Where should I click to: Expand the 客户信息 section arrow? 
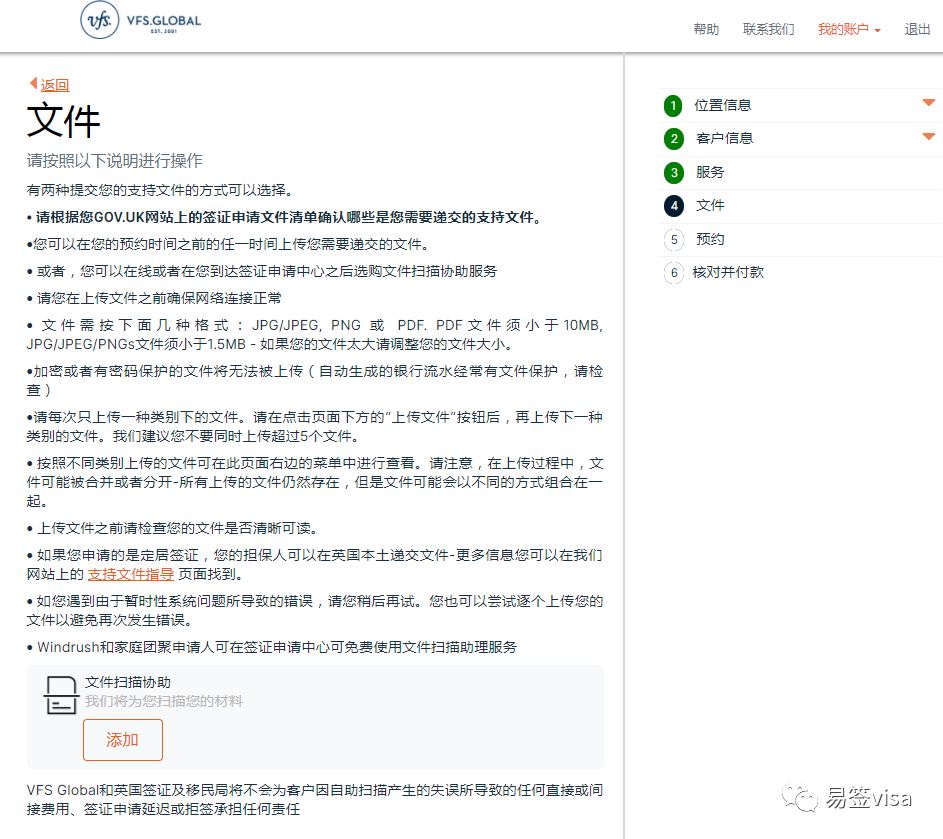929,137
